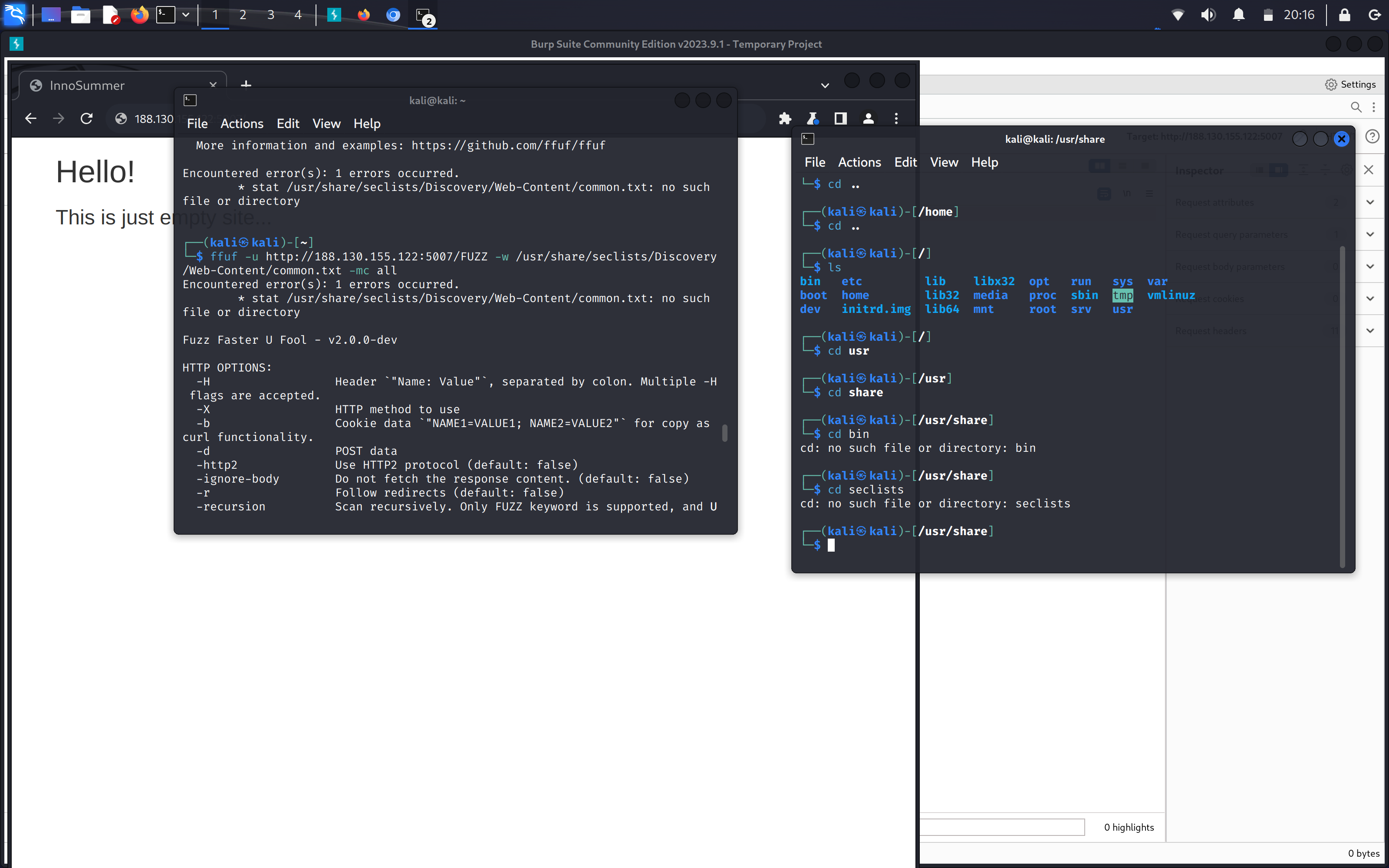The width and height of the screenshot is (1389, 868).
Task: Open the file manager from the taskbar
Action: 80,15
